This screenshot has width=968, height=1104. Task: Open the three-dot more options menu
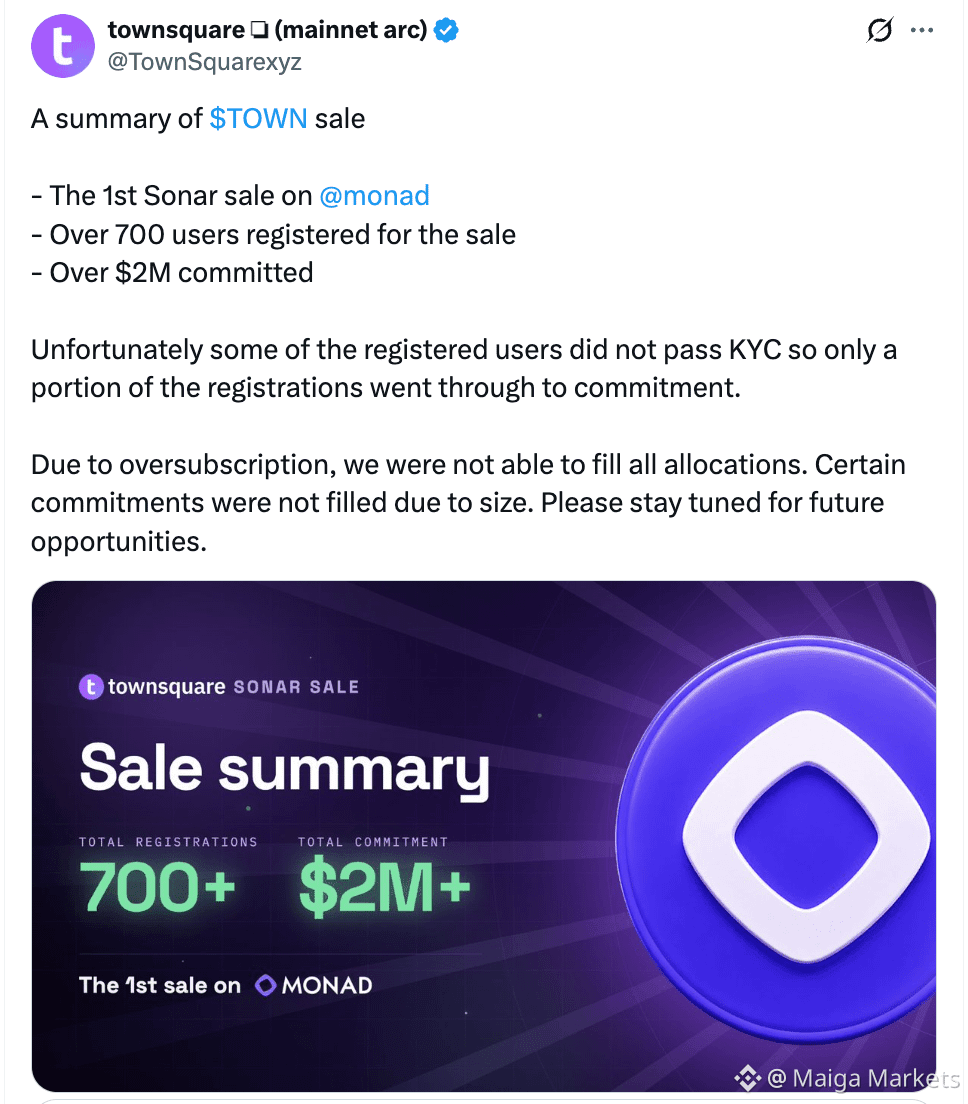click(x=922, y=30)
